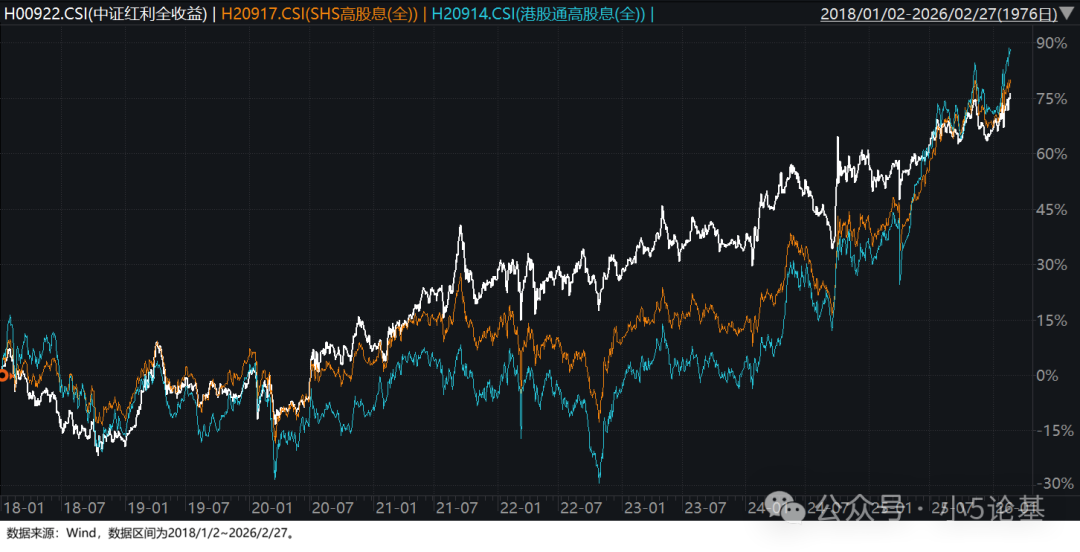Click the 2018/01/02-2026/02/27 date range link
This screenshot has width=1080, height=552.
pyautogui.click(x=939, y=14)
